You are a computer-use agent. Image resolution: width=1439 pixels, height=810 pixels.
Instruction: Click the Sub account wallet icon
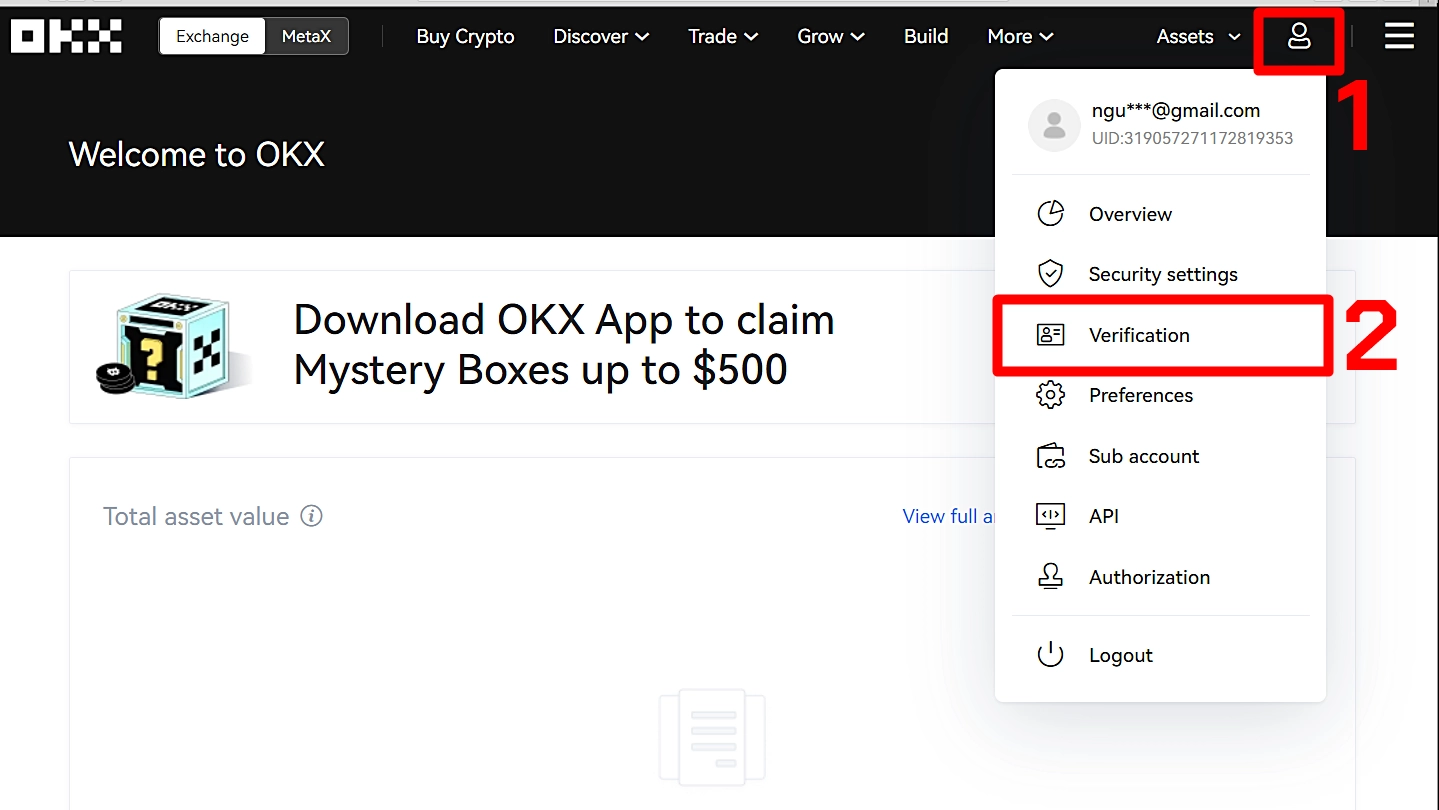point(1050,456)
